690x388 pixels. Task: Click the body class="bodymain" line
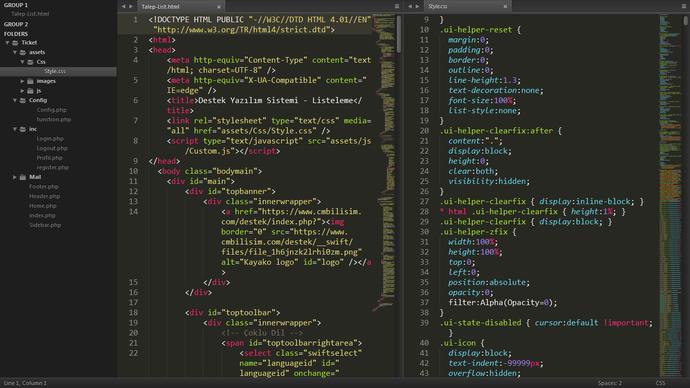[210, 171]
